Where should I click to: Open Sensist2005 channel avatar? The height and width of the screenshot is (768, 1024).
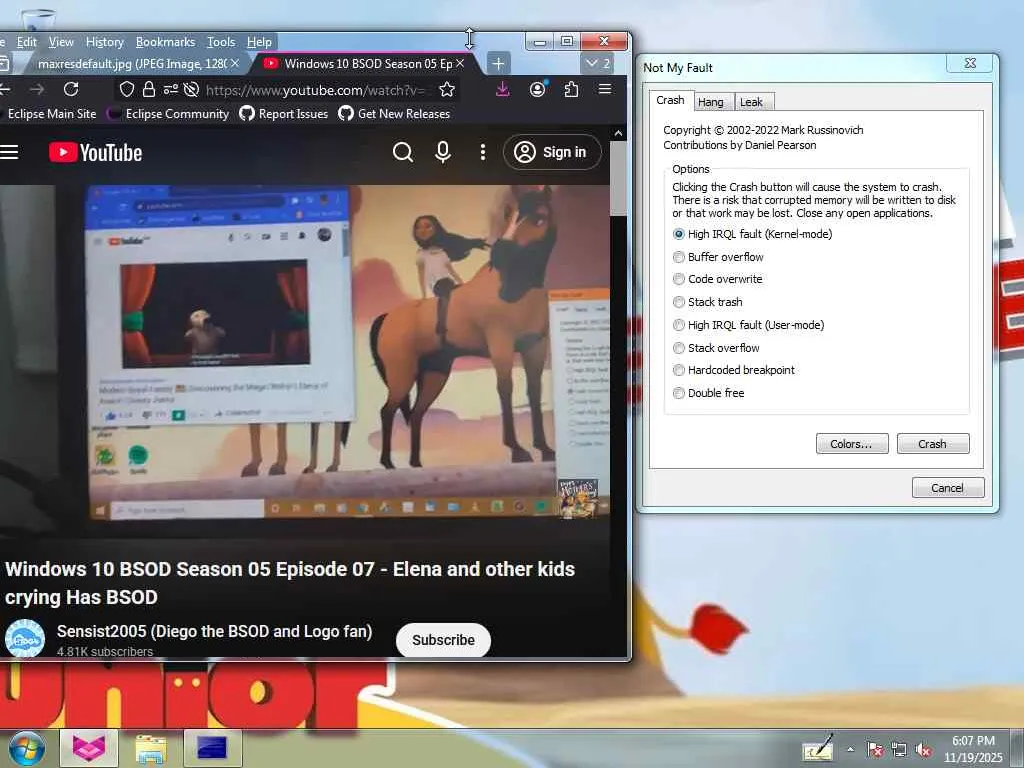[24, 638]
